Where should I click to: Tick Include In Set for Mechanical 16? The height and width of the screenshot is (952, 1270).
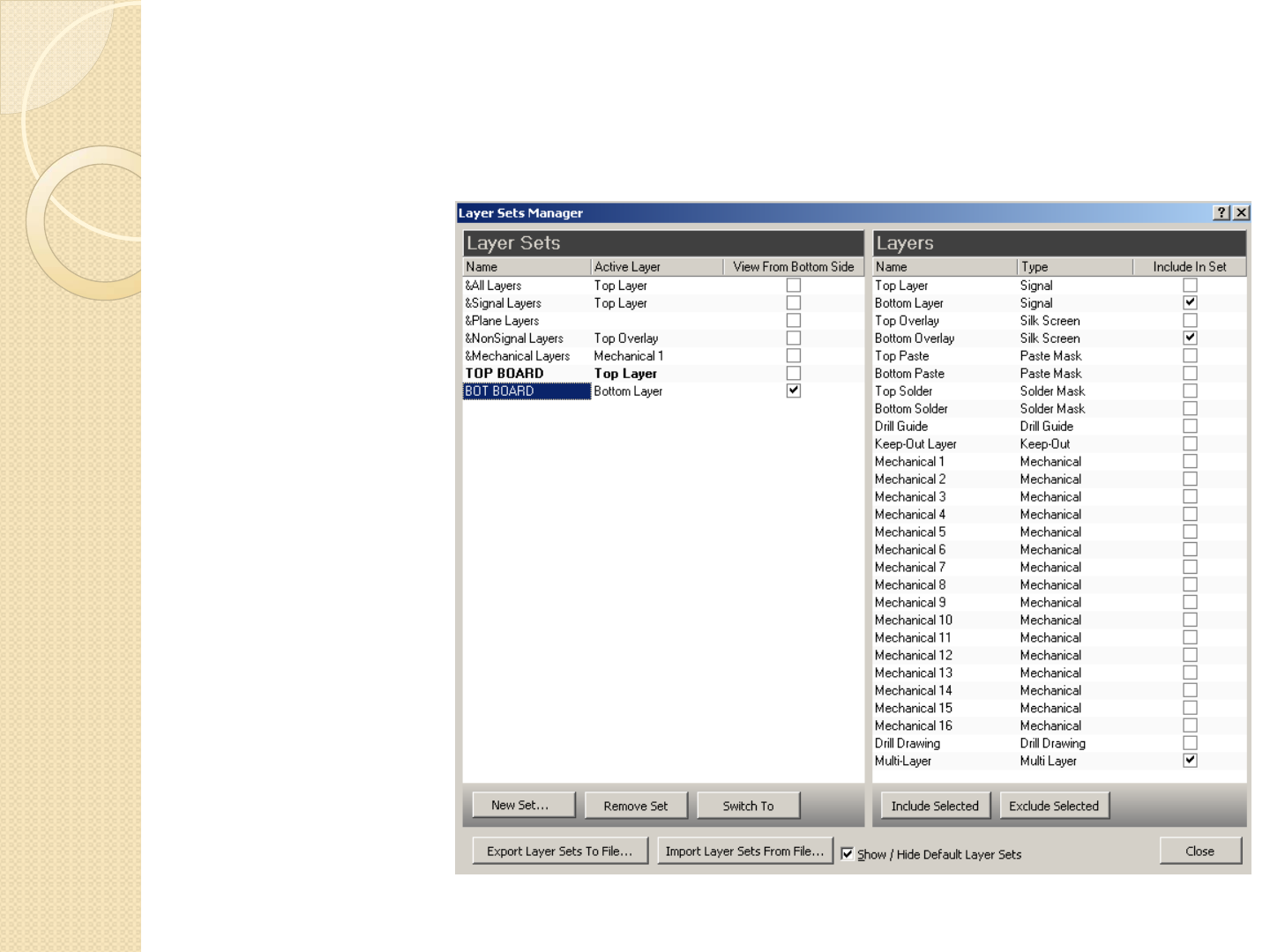1191,725
